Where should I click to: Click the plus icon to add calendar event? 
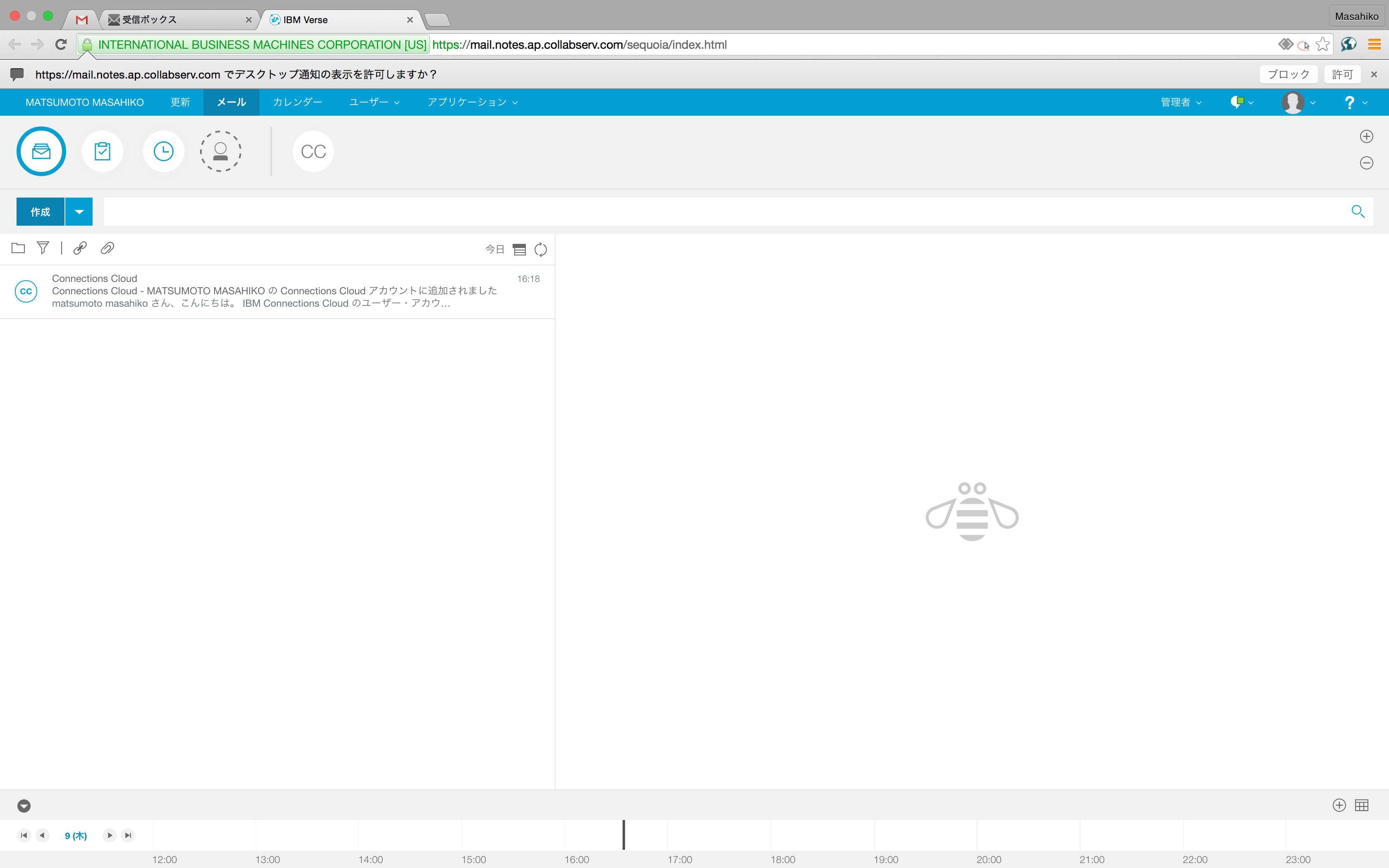[1339, 806]
